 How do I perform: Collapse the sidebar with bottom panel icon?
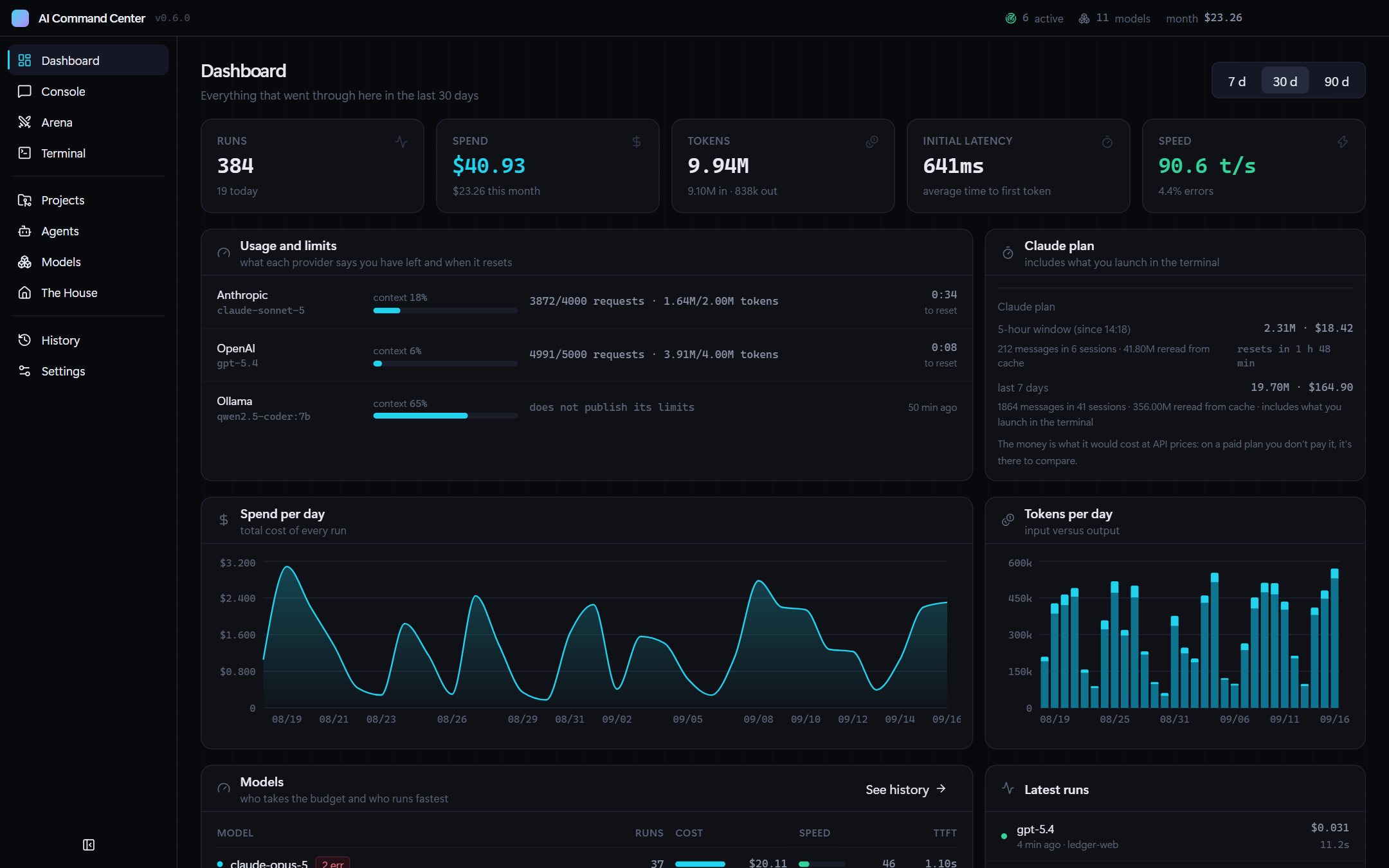89,845
